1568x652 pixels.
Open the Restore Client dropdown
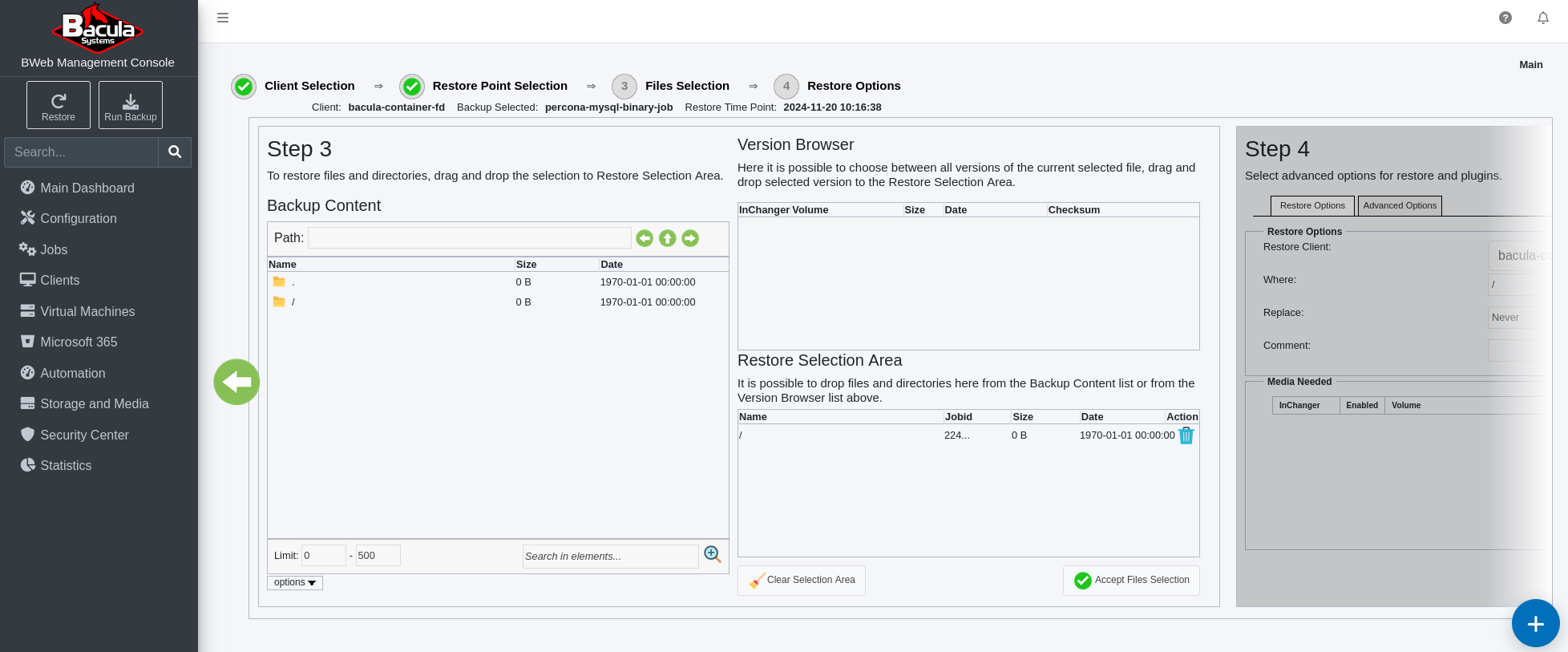coord(1517,255)
